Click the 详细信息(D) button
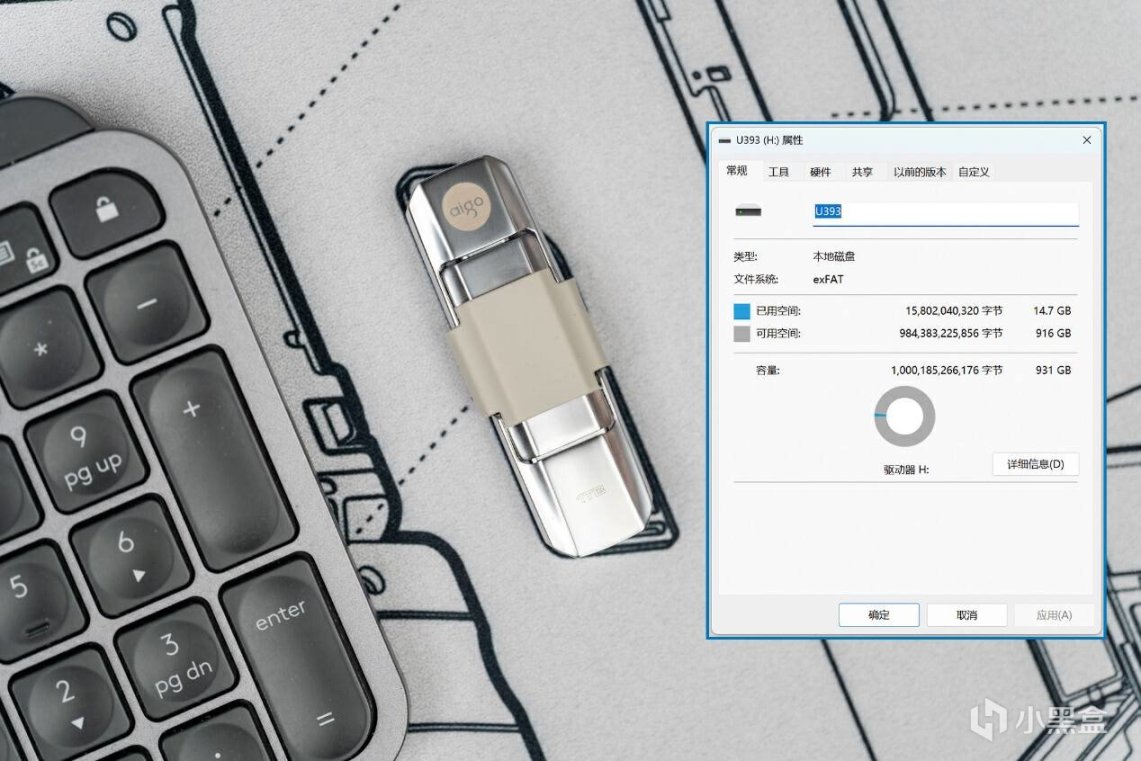The height and width of the screenshot is (761, 1141). (1035, 464)
